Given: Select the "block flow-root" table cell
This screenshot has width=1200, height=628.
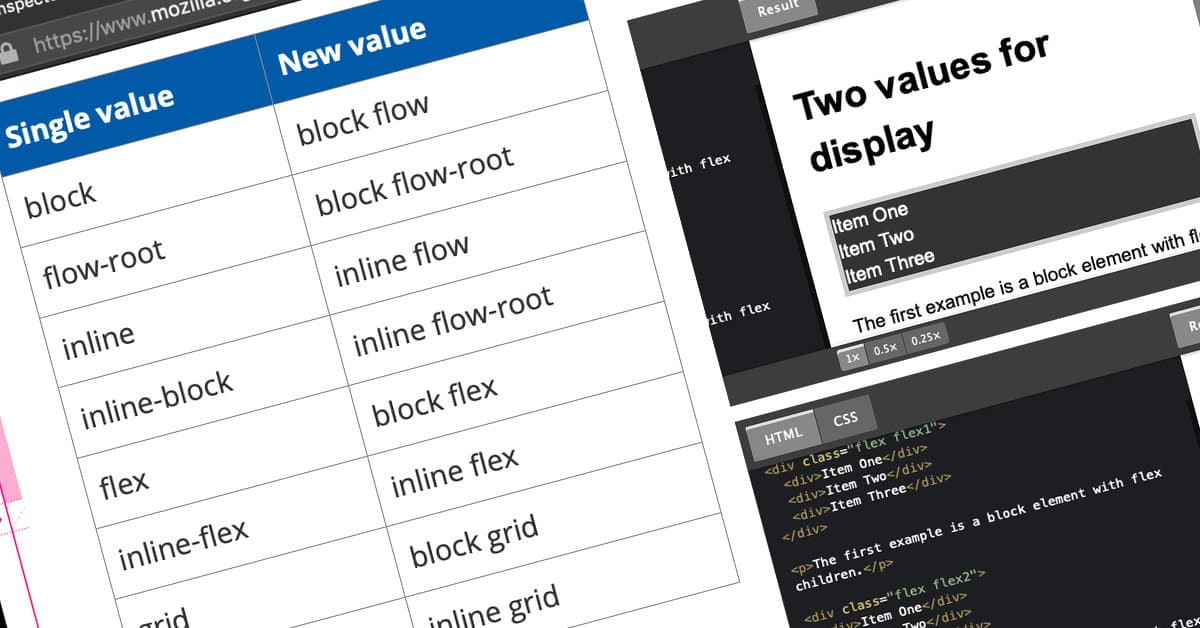Looking at the screenshot, I should click(x=414, y=181).
